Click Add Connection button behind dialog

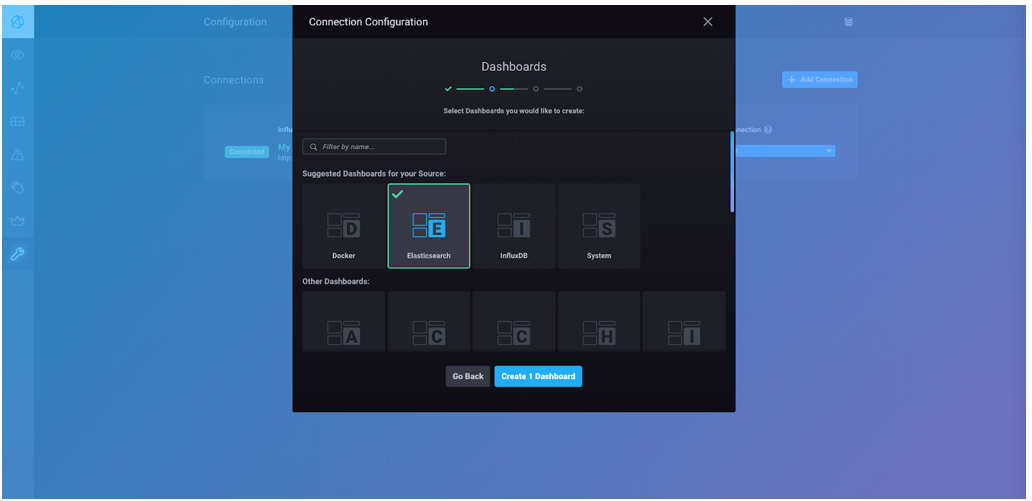pos(819,80)
